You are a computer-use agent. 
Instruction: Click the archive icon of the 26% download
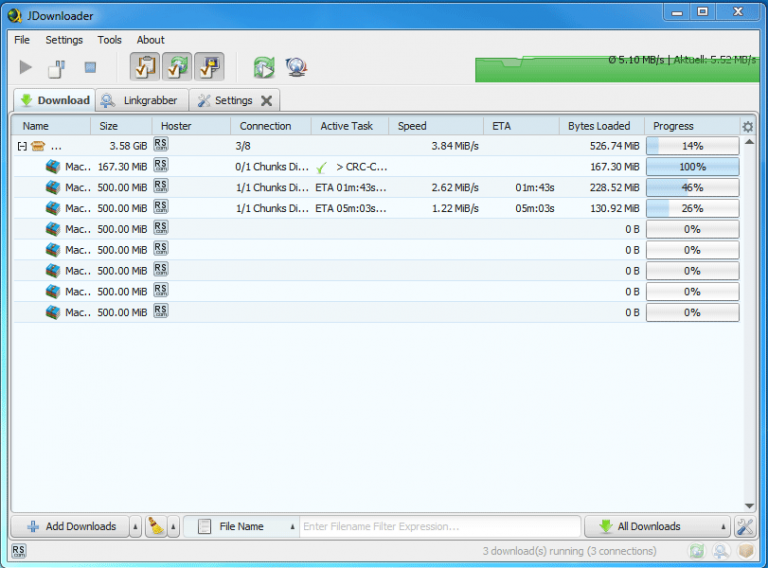click(x=53, y=208)
